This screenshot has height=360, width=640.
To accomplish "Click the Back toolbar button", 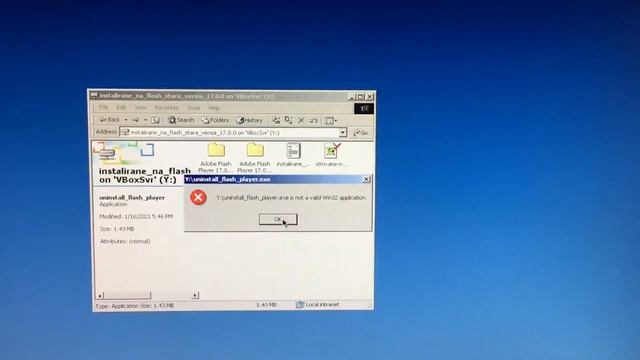I will (110, 120).
